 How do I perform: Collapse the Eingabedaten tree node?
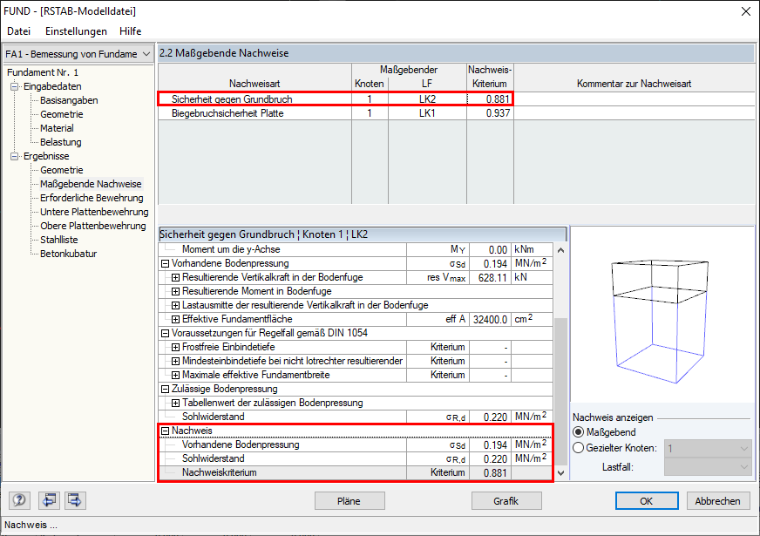tap(15, 87)
